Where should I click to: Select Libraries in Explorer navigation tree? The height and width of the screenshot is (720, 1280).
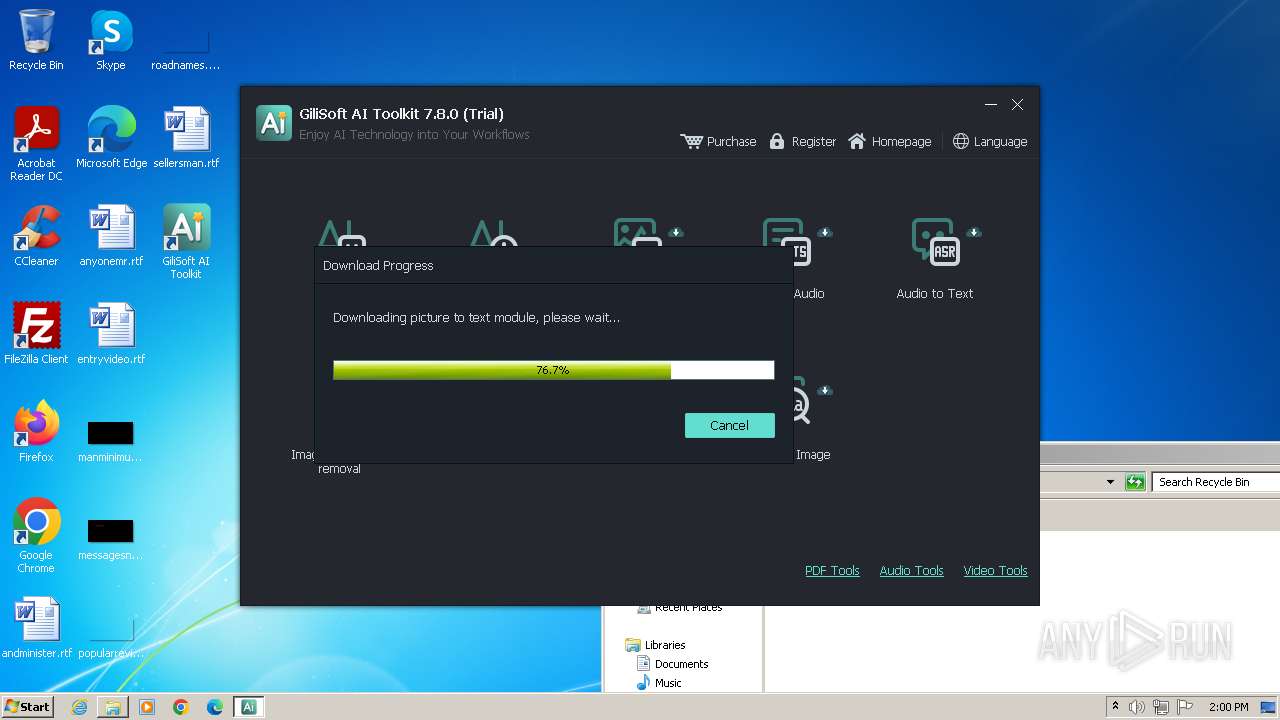point(664,645)
